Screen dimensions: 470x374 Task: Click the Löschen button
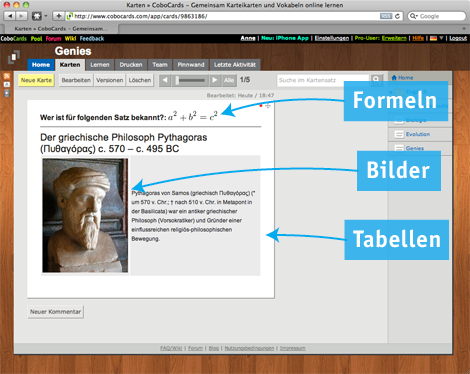coord(140,80)
